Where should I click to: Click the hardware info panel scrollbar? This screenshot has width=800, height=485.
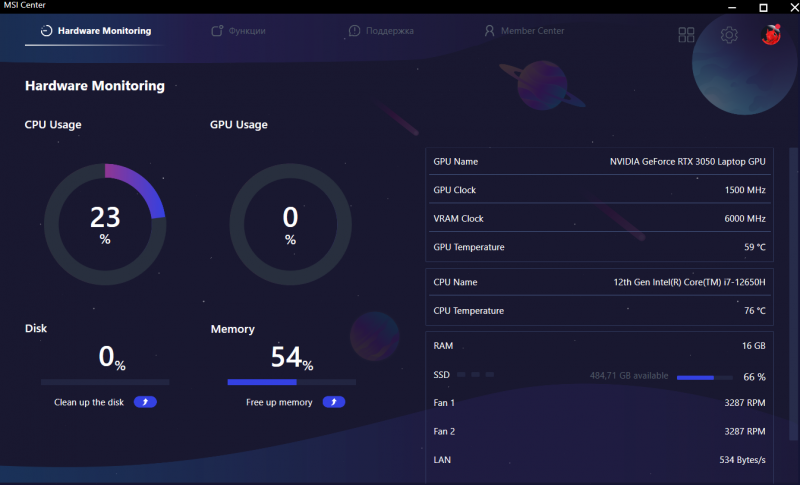coord(793,293)
